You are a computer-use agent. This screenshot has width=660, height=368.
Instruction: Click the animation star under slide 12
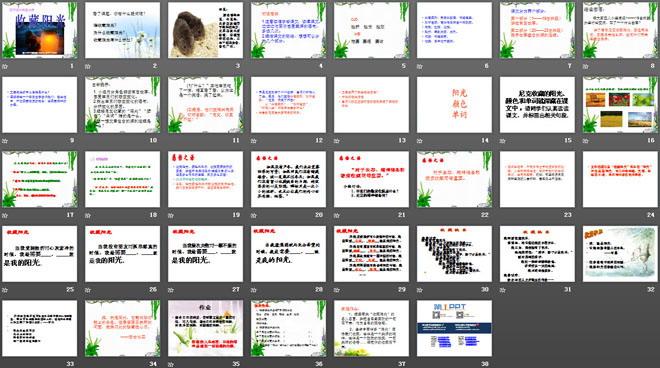(253, 141)
